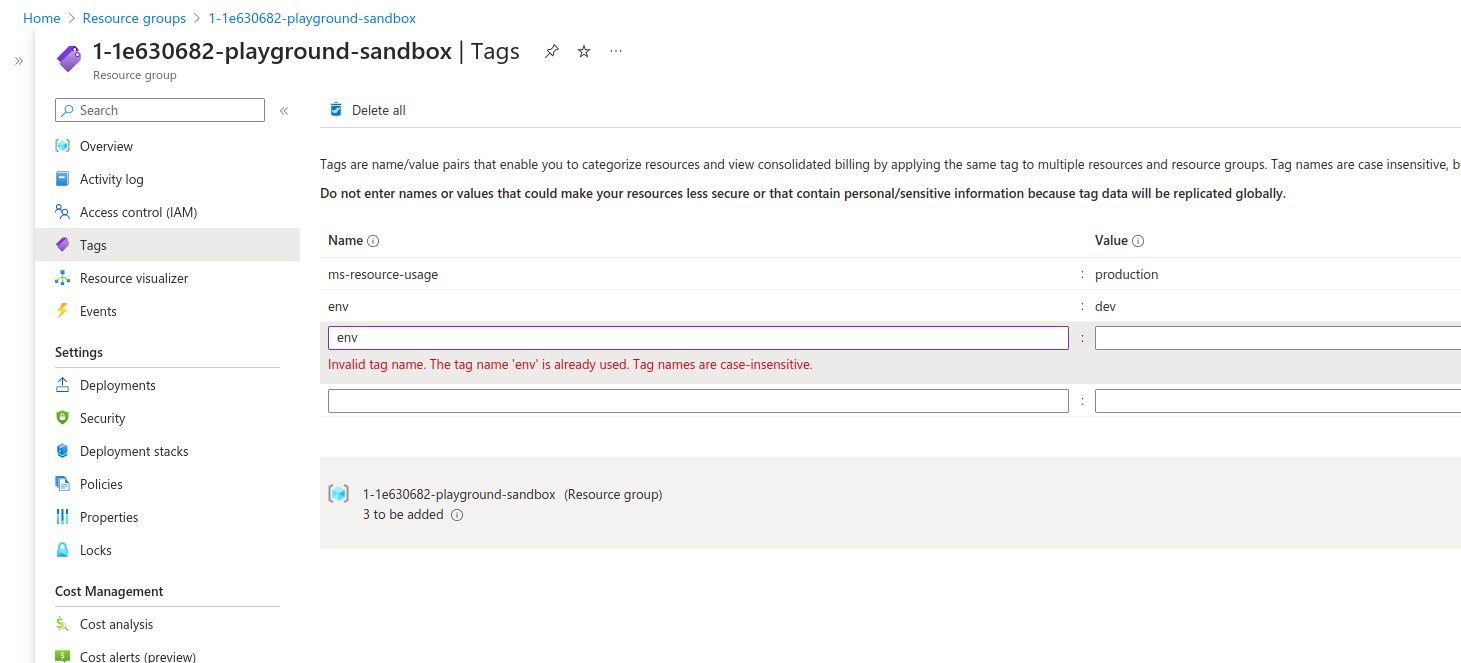Click the sidebar Search field

pos(160,110)
